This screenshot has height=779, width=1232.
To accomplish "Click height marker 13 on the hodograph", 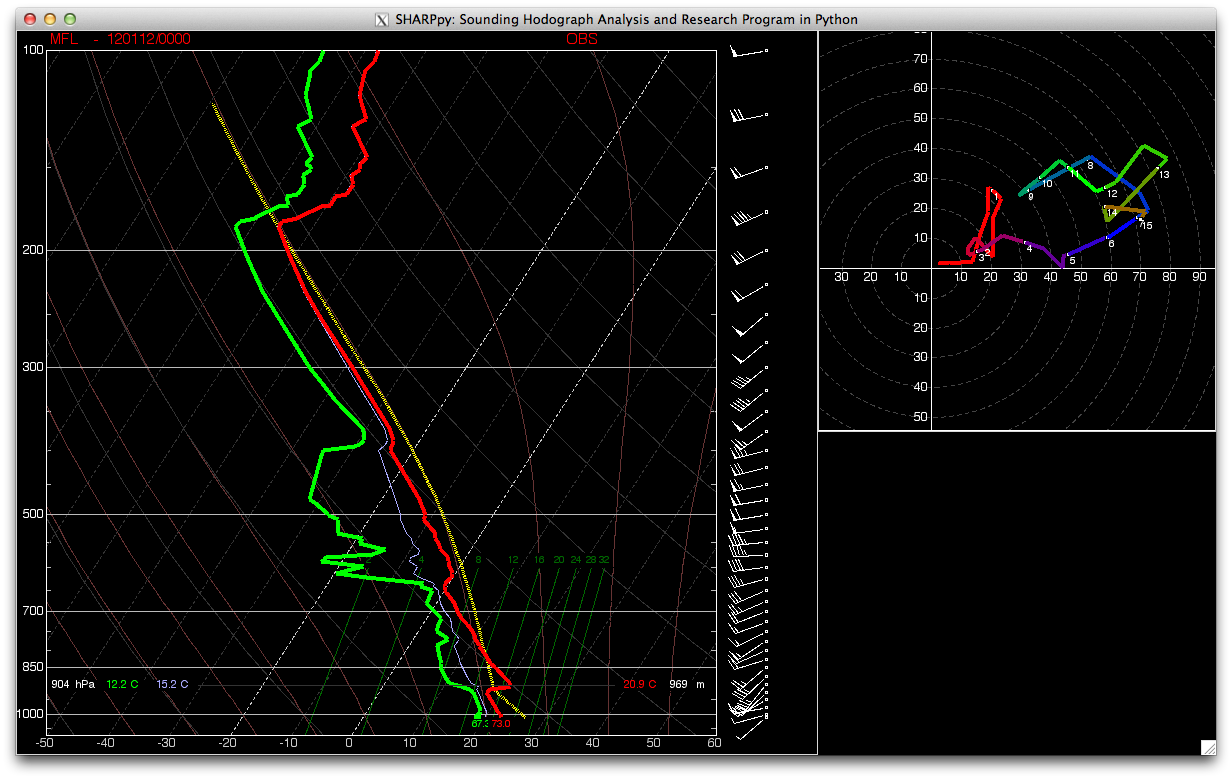I will point(1164,175).
